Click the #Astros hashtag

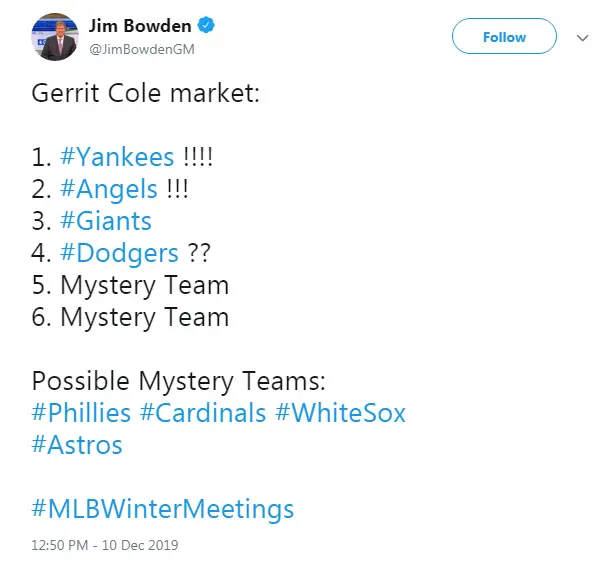(x=77, y=445)
